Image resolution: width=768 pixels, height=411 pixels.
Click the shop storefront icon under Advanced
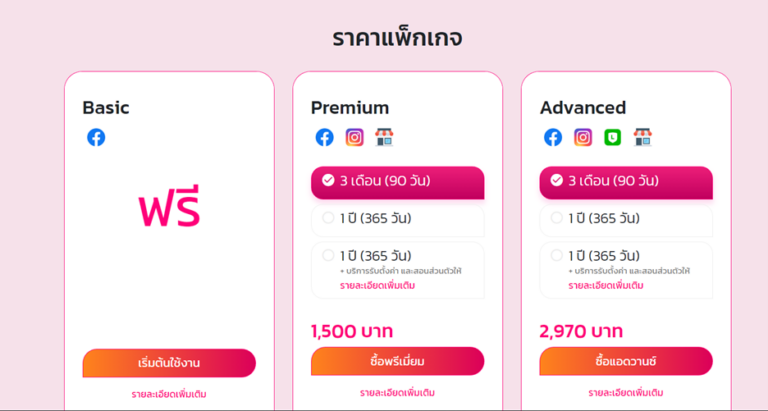click(642, 138)
